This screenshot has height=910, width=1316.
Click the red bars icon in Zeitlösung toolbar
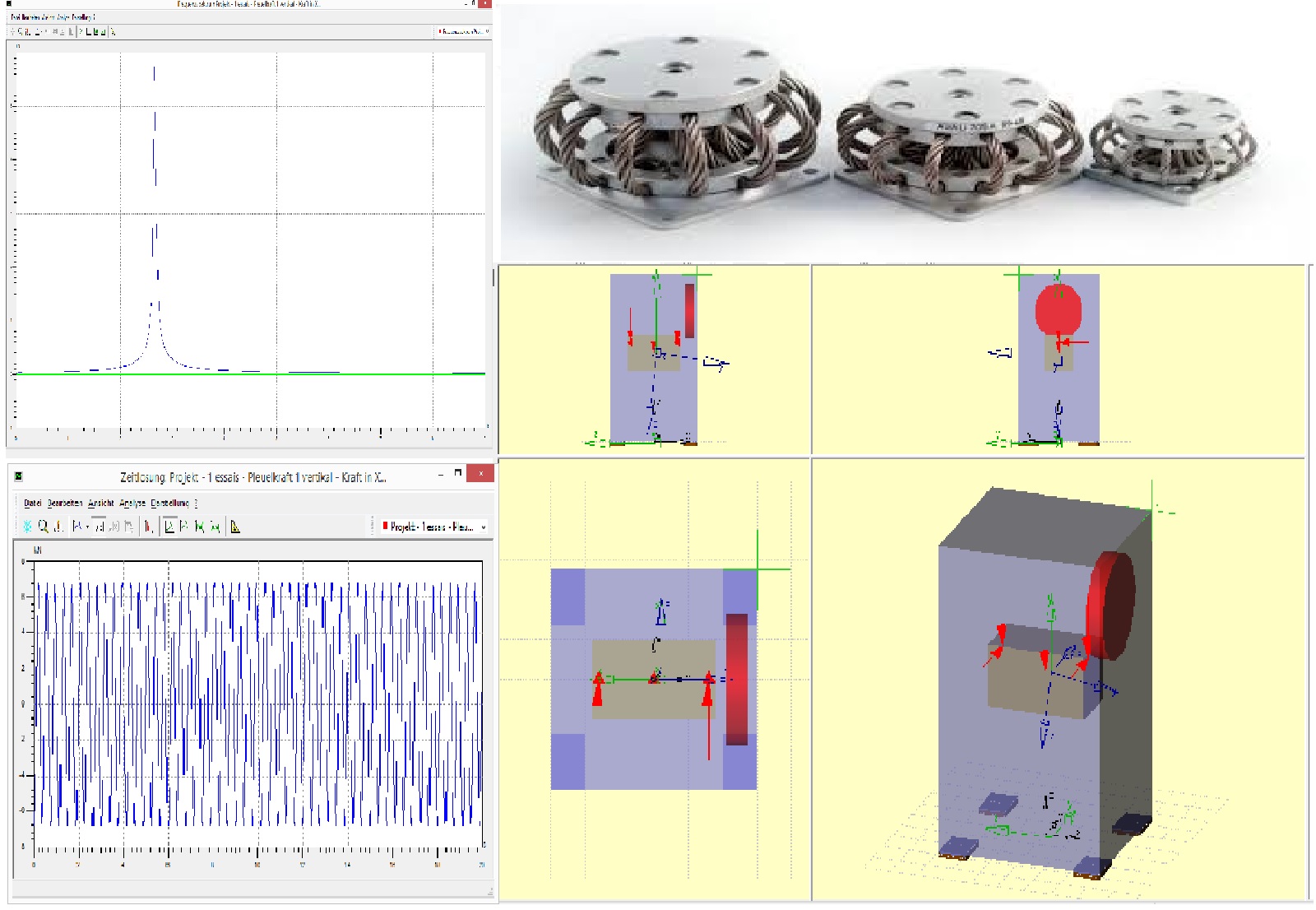148,527
